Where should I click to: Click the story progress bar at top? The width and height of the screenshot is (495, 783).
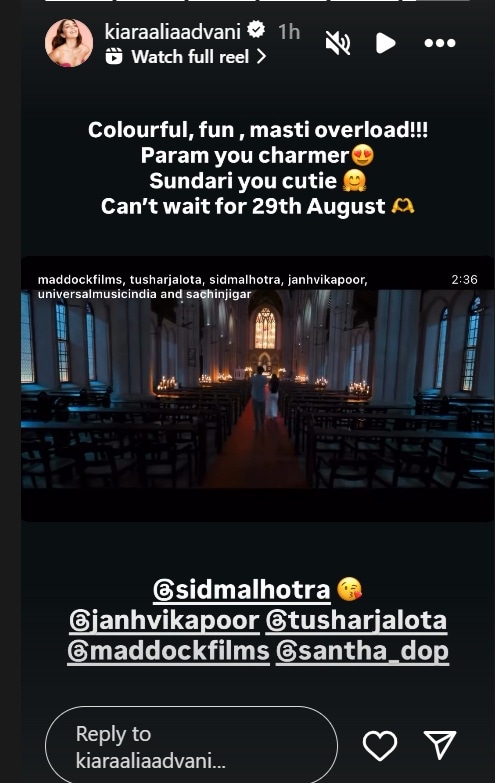(x=258, y=1)
